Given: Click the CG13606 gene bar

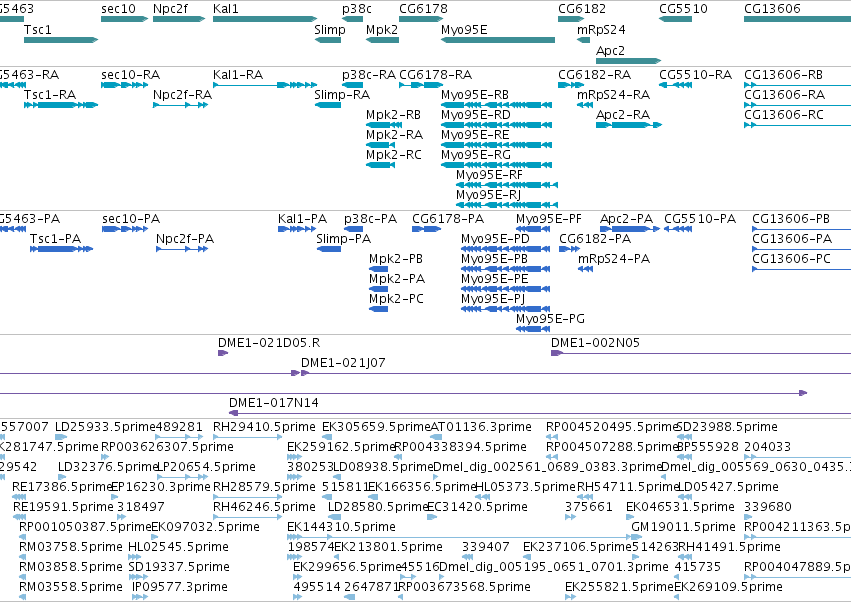Looking at the screenshot, I should (x=797, y=19).
